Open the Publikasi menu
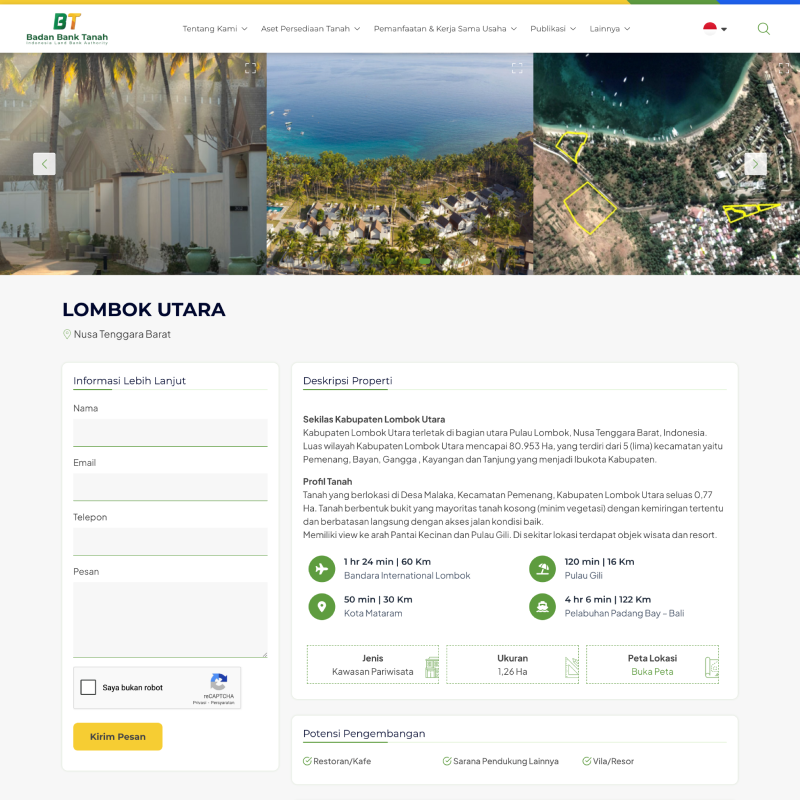800x800 pixels. (553, 29)
